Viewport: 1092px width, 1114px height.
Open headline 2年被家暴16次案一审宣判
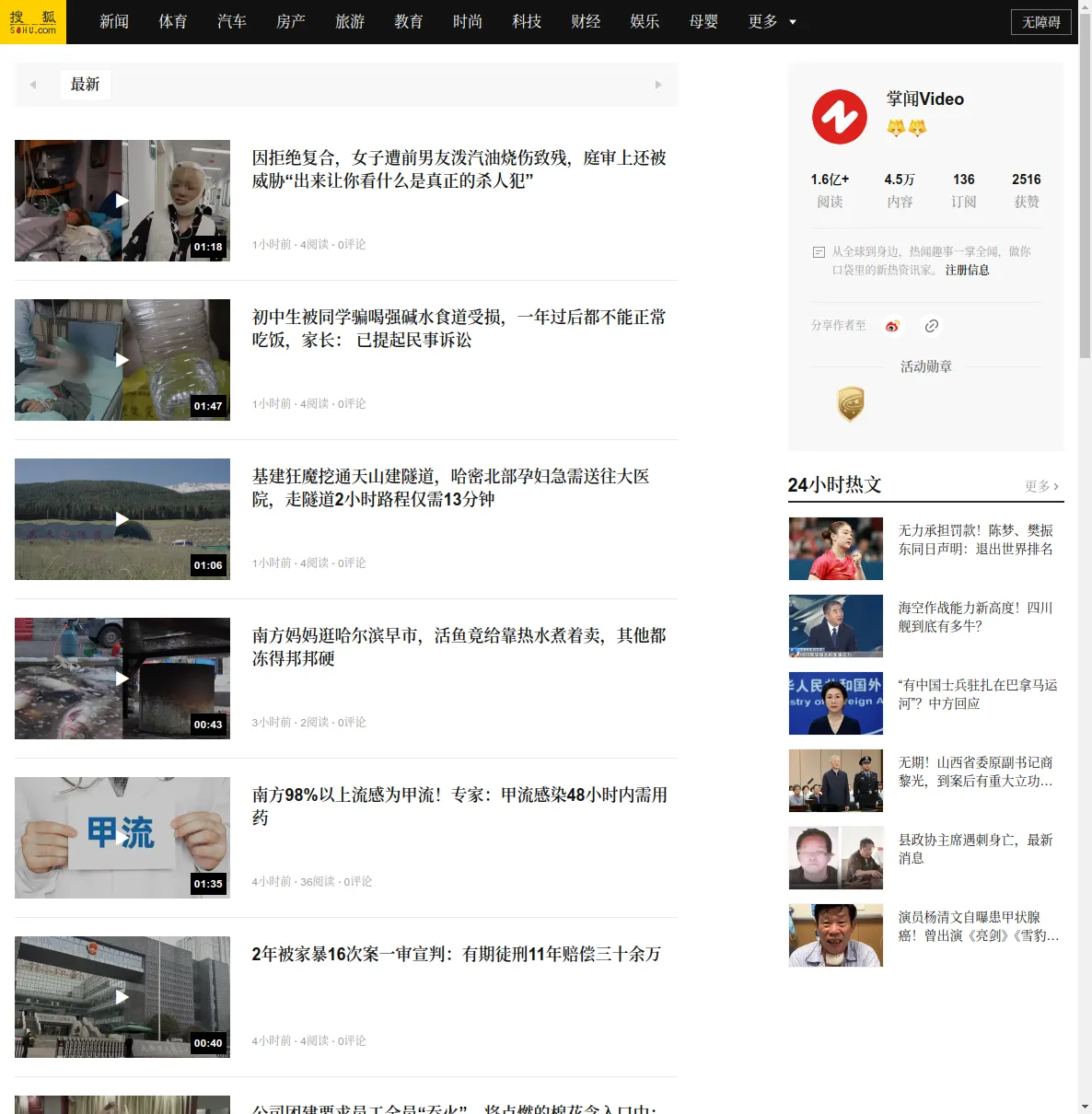(x=457, y=955)
